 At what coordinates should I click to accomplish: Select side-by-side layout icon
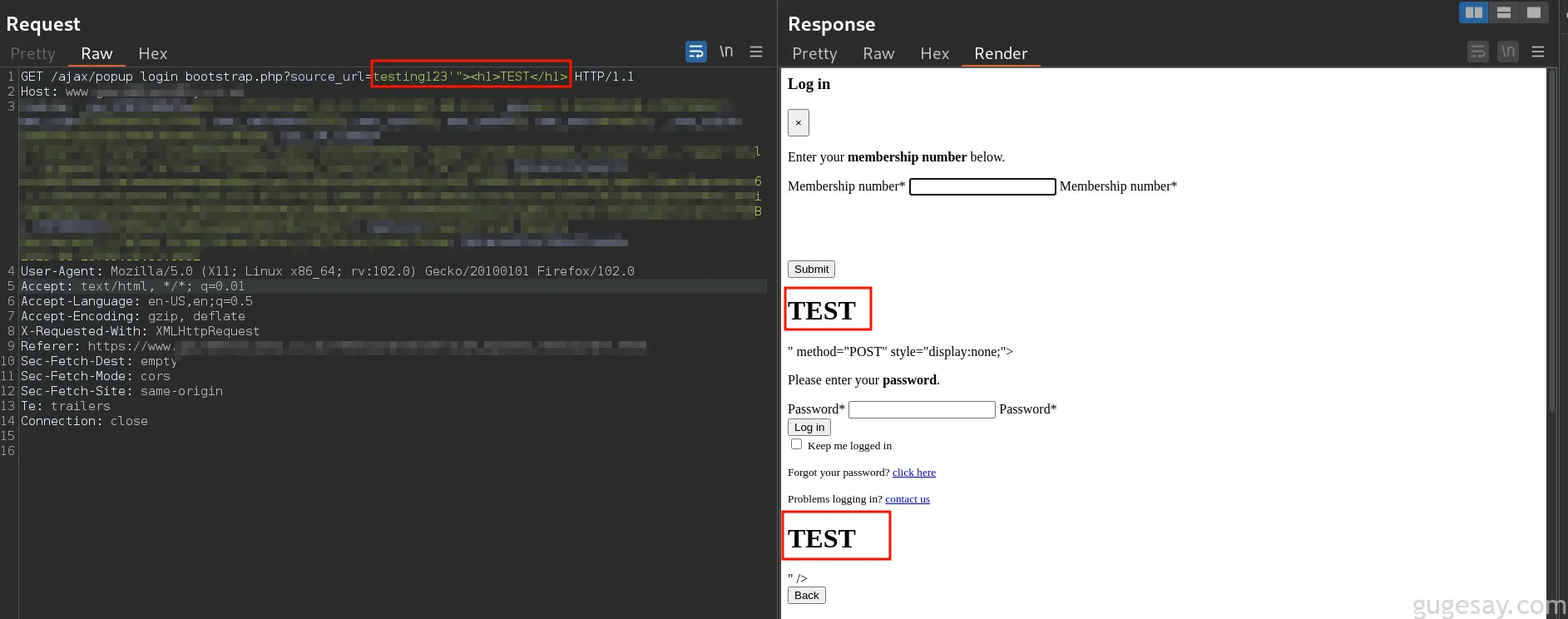1474,12
